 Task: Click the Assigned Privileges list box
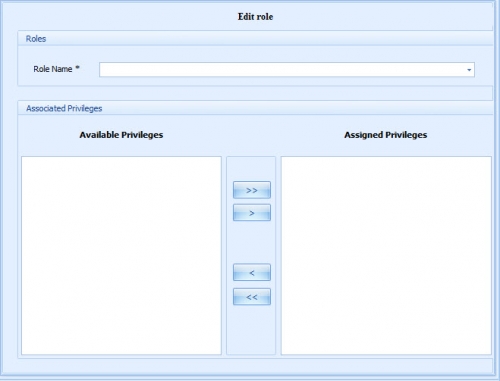386,255
